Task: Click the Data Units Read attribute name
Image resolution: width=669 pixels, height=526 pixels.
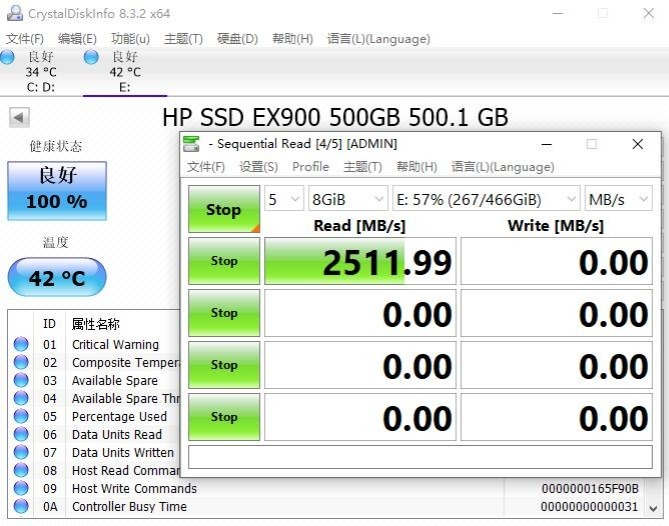Action: [117, 434]
